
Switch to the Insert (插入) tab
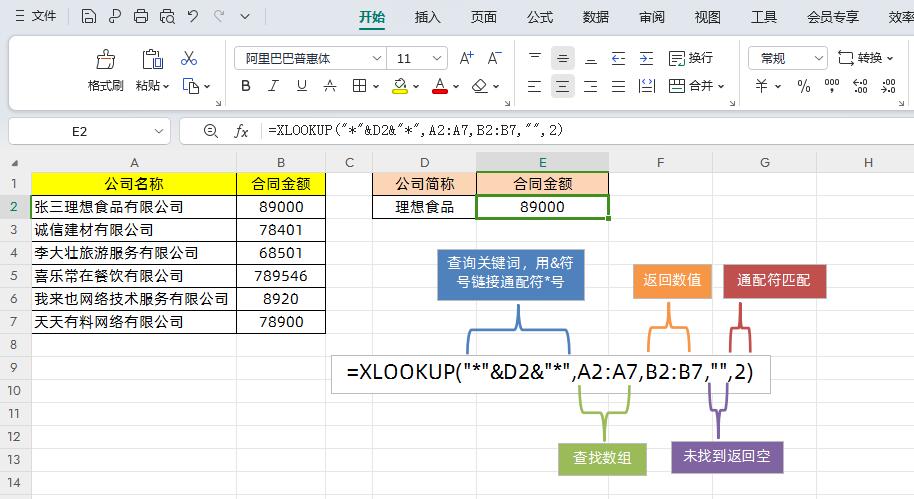click(427, 17)
